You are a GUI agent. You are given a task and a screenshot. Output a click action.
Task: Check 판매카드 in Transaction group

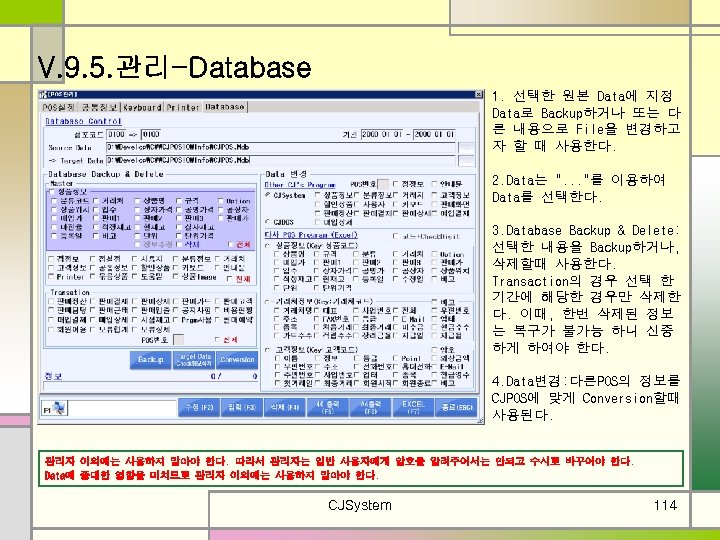pos(176,301)
